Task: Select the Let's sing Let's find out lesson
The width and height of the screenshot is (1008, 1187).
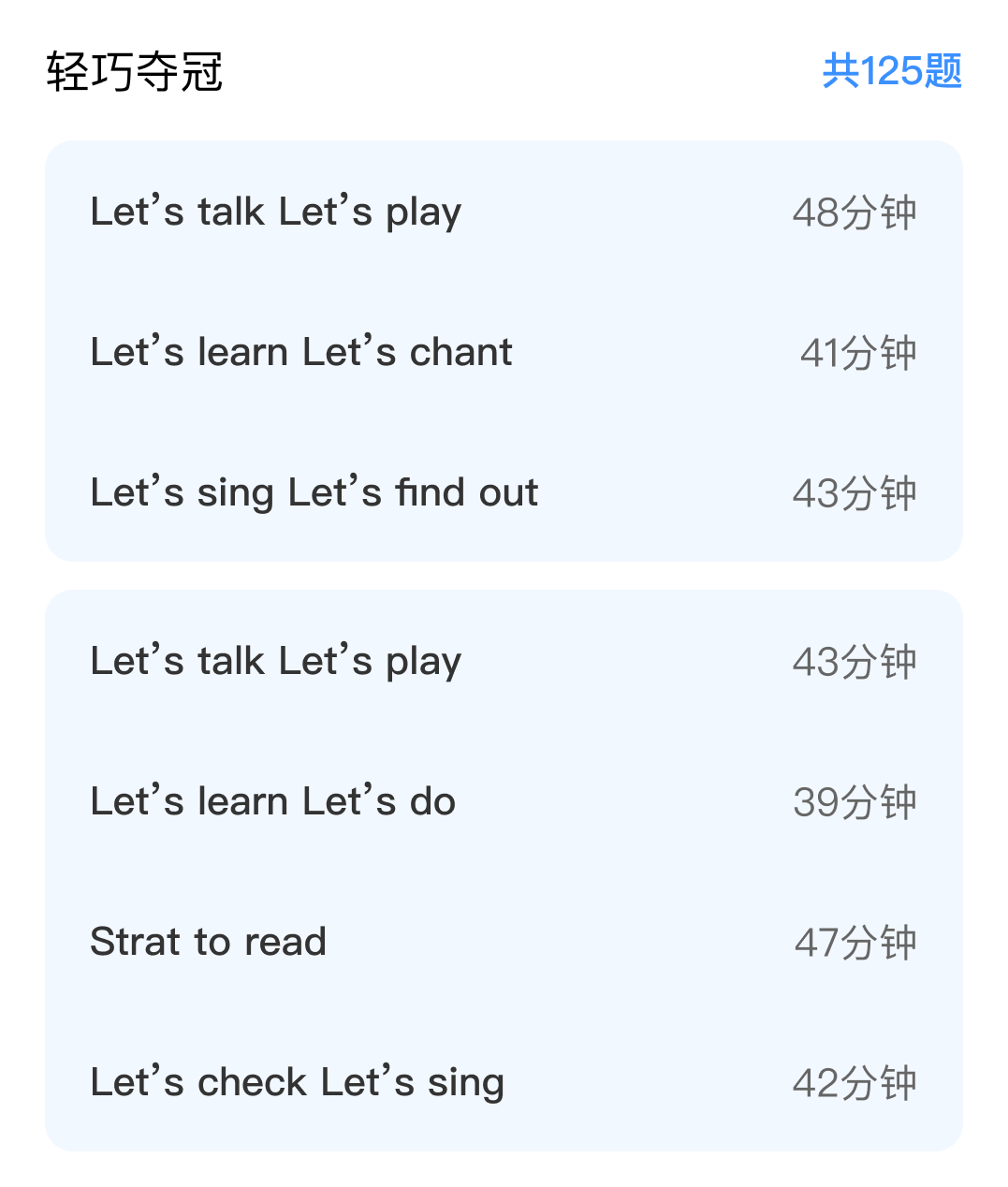Action: [x=314, y=493]
